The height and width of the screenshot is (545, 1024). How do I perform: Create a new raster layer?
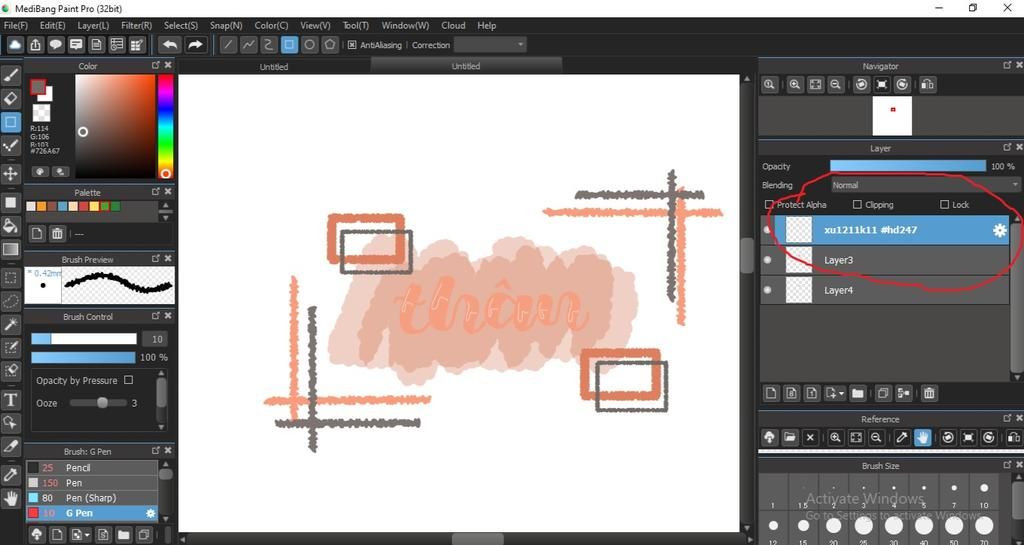[771, 394]
